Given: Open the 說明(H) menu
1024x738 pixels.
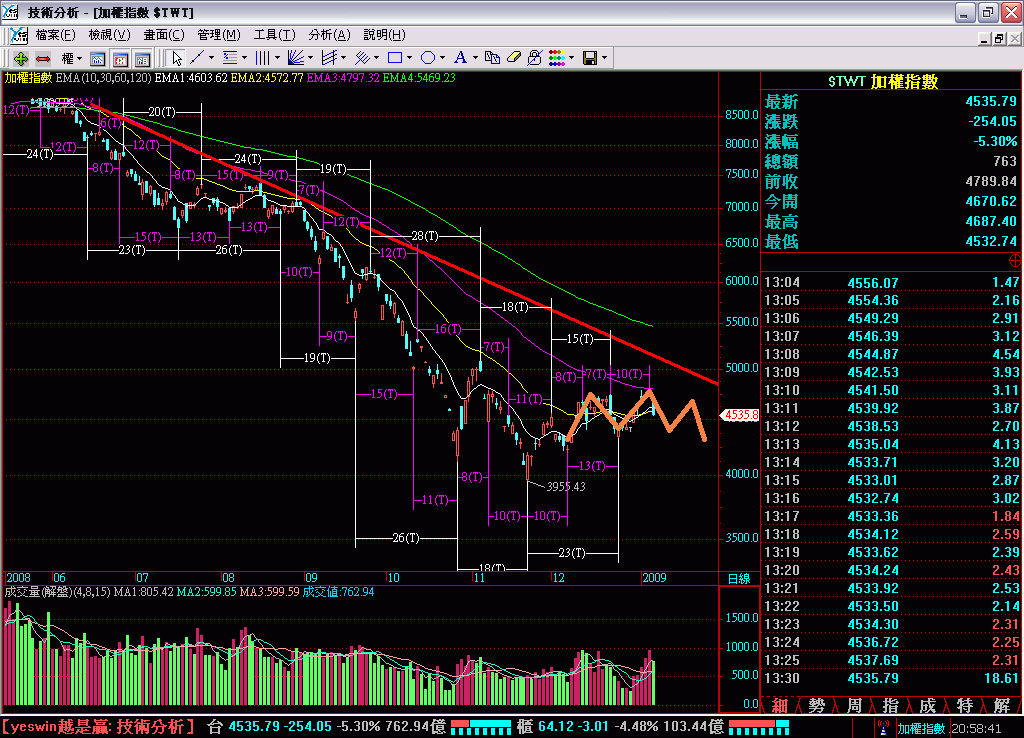Looking at the screenshot, I should (384, 35).
